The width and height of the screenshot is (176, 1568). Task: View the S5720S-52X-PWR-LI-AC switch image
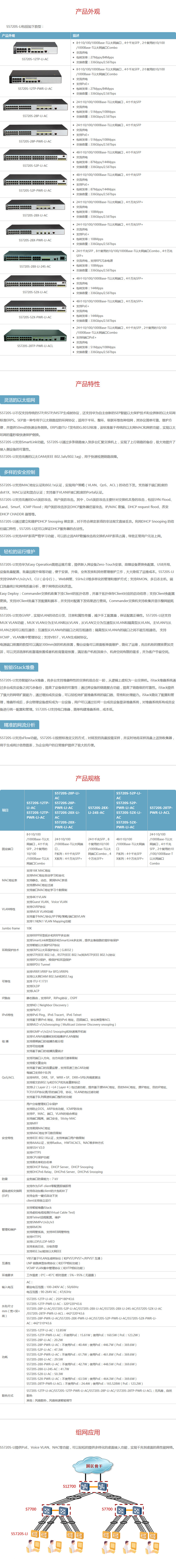point(35,307)
